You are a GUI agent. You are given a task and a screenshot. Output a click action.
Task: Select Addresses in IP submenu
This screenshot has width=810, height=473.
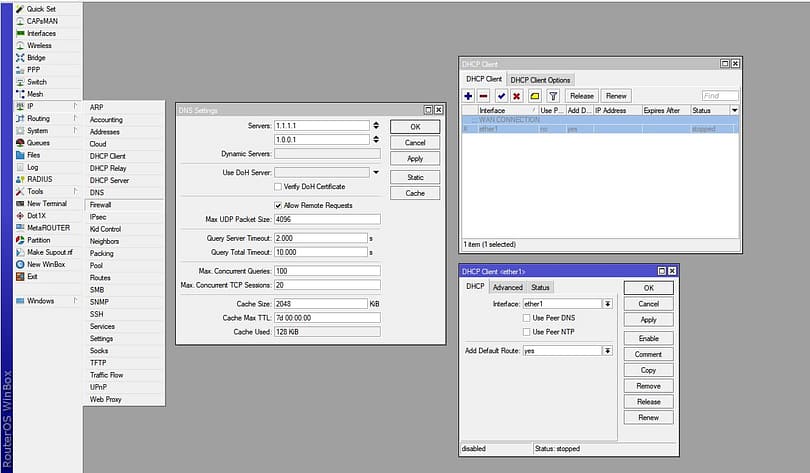123,132
